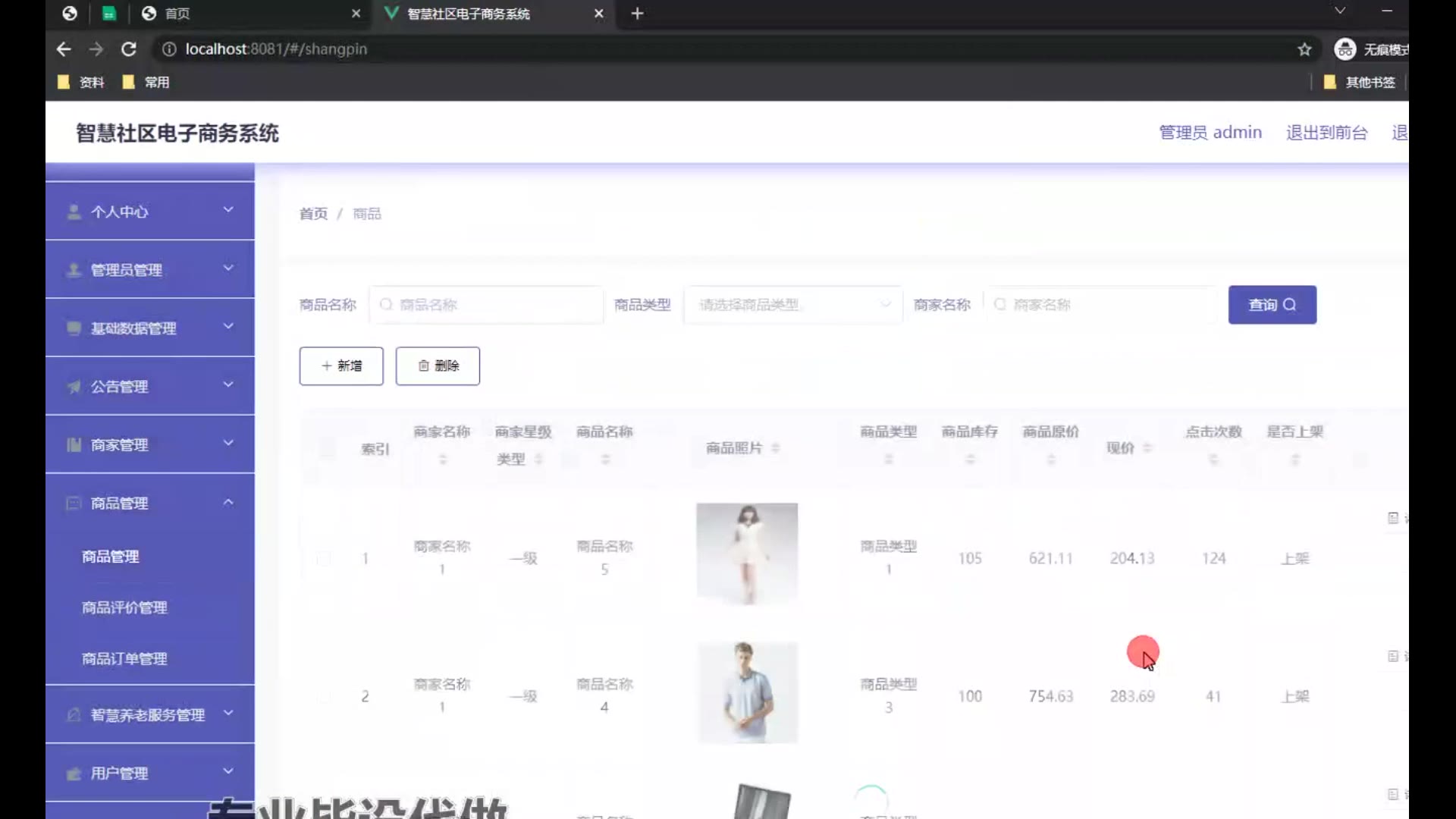
Task: Expand the 用户管理 menu
Action: [150, 773]
